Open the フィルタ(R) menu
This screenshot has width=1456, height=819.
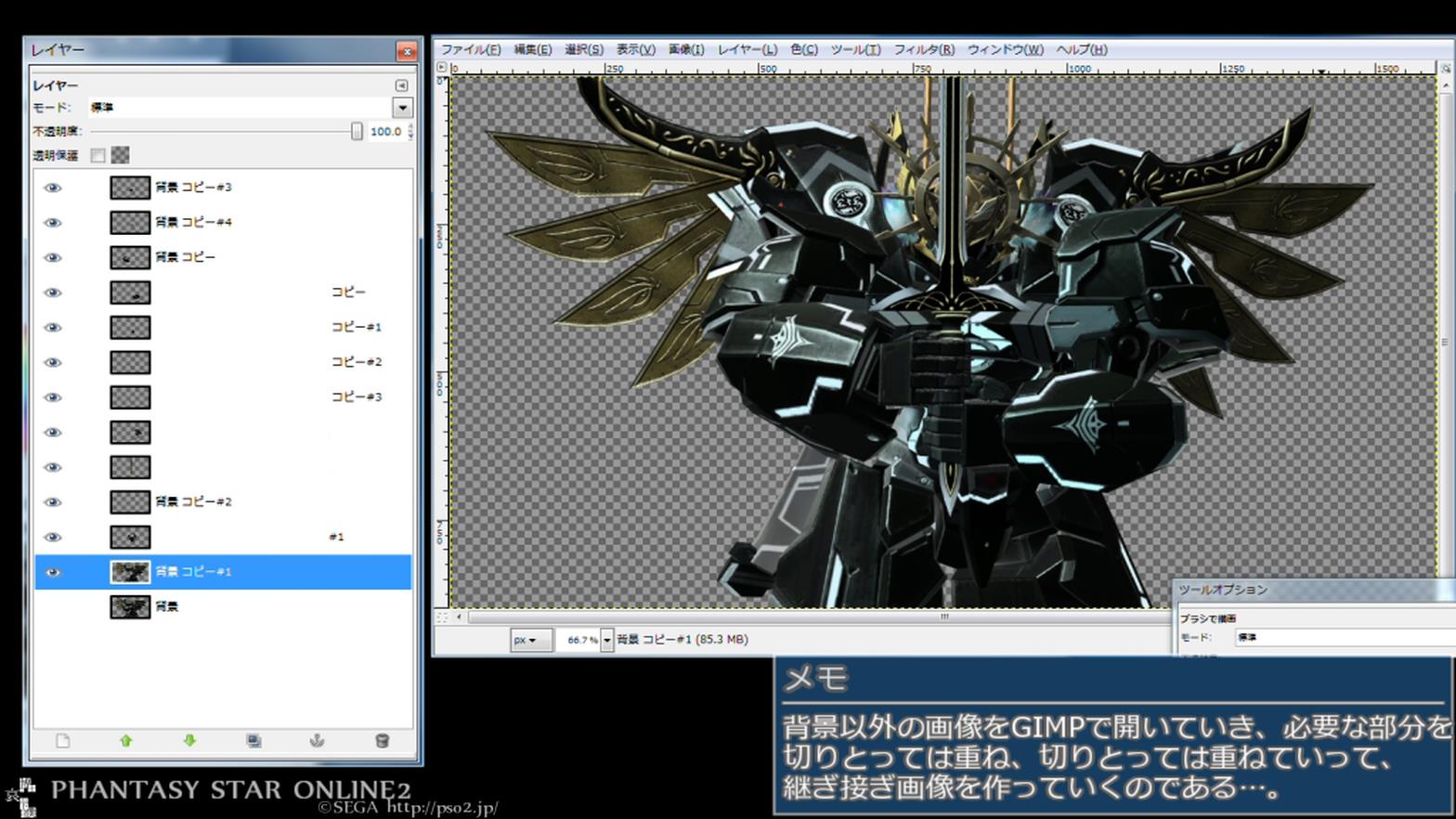point(924,50)
